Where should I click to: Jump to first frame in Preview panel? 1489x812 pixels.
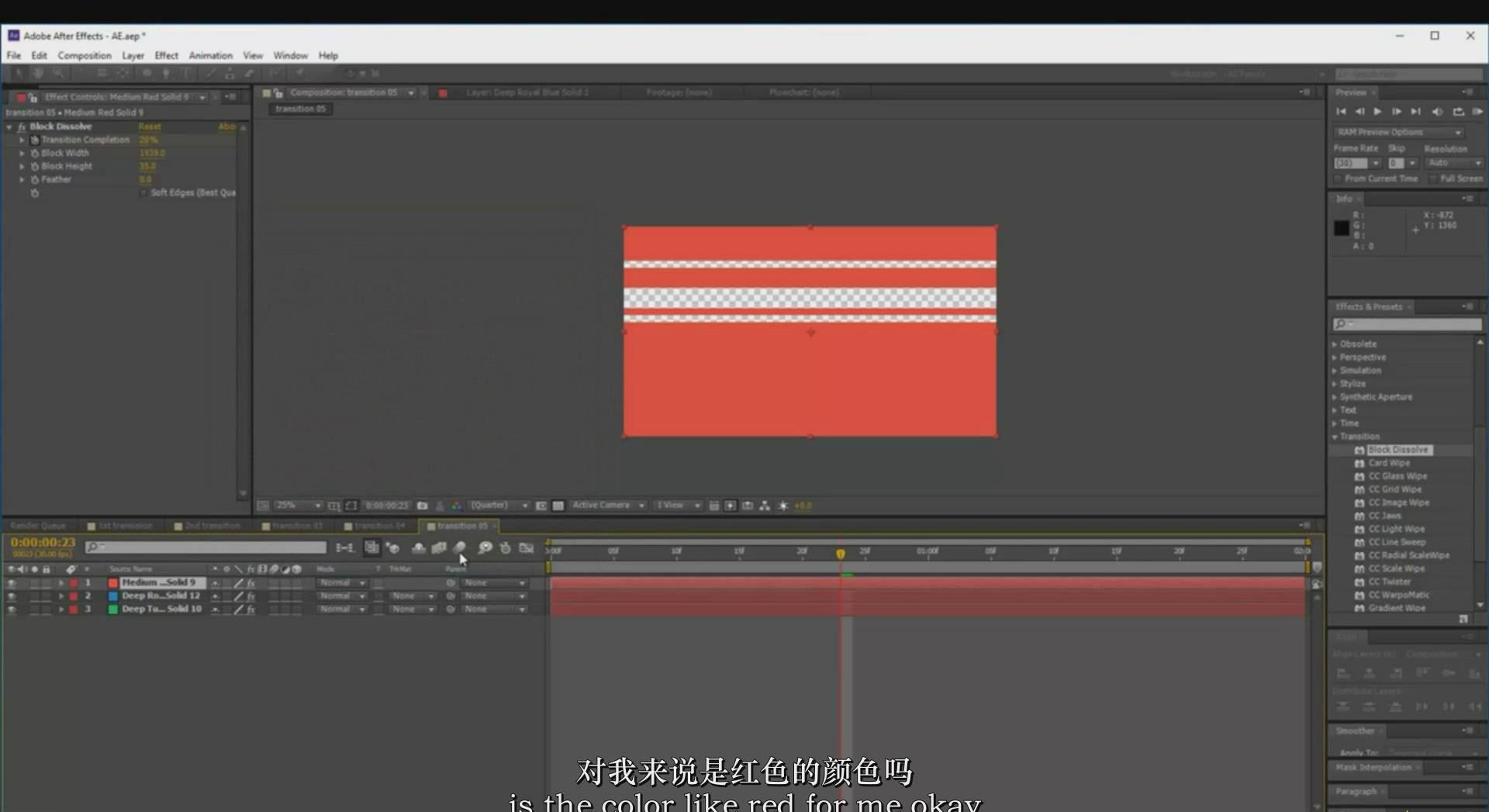(1341, 112)
